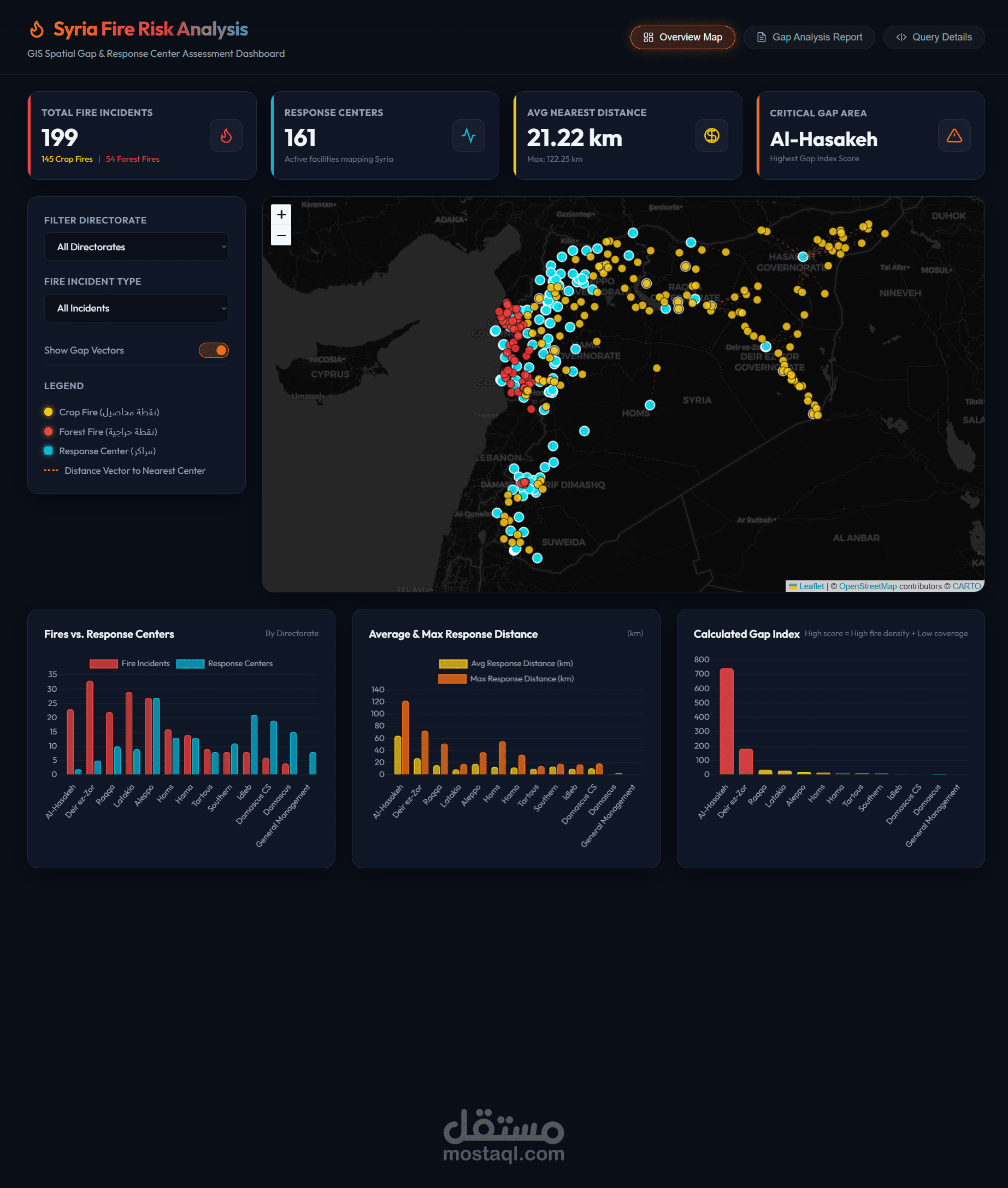Click the 'Al-Hasakeh' critical gap value
Screen dimensions: 1008x1188
[823, 139]
